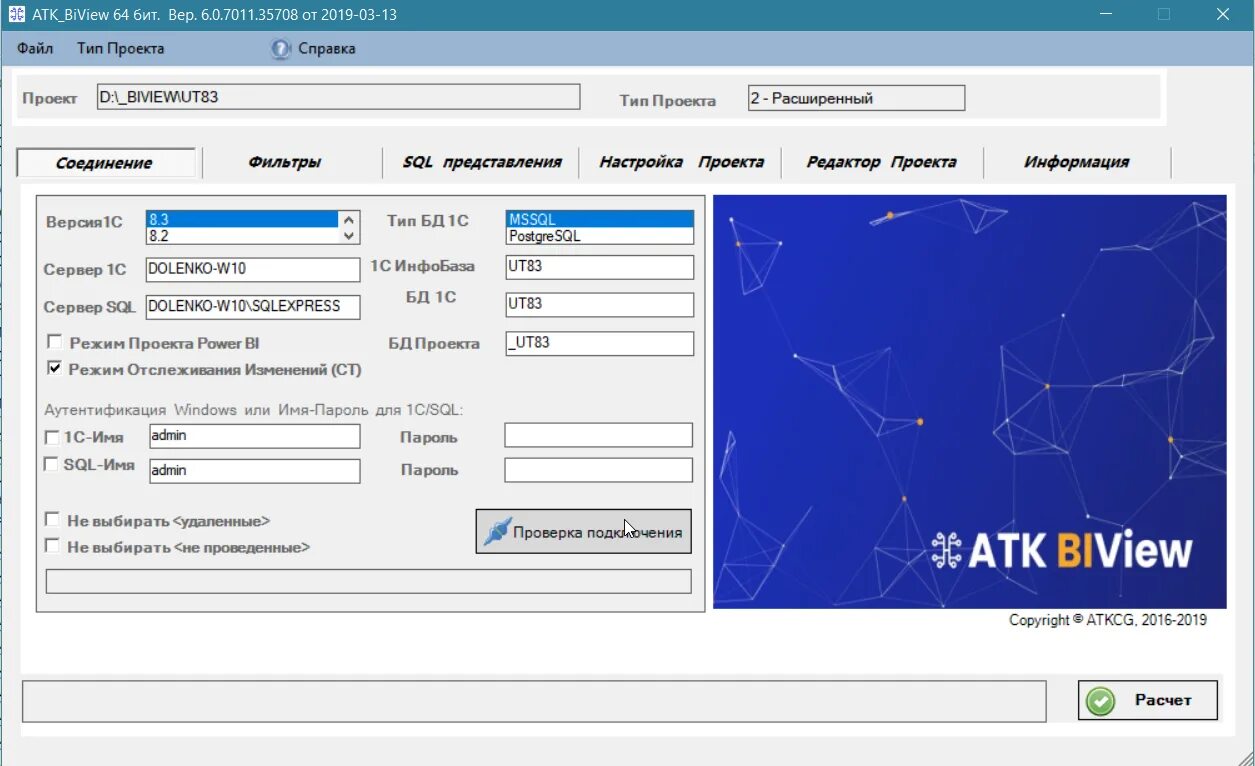Click the 1С ИнфоБаза field
The height and width of the screenshot is (766, 1255).
[599, 267]
